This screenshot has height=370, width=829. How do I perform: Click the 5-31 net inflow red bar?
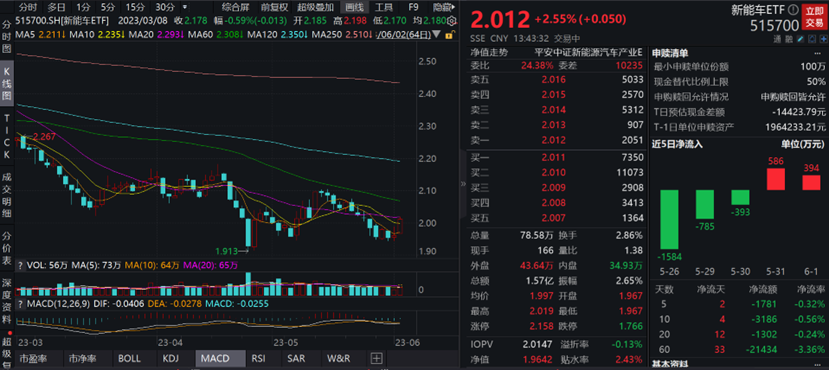[776, 180]
